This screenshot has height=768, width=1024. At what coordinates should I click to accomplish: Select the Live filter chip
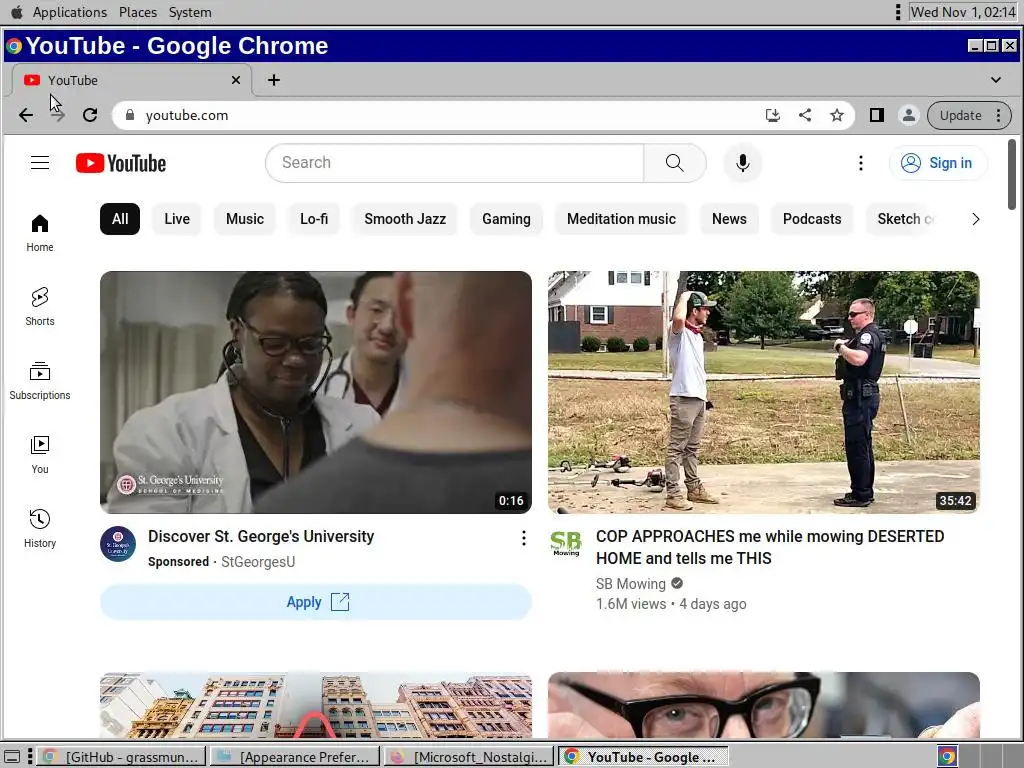pyautogui.click(x=177, y=219)
